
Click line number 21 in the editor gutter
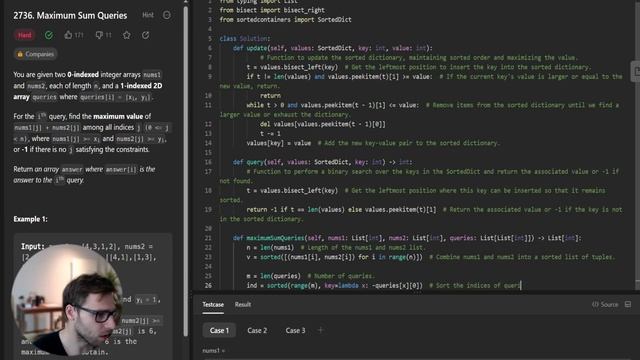[x=208, y=238]
